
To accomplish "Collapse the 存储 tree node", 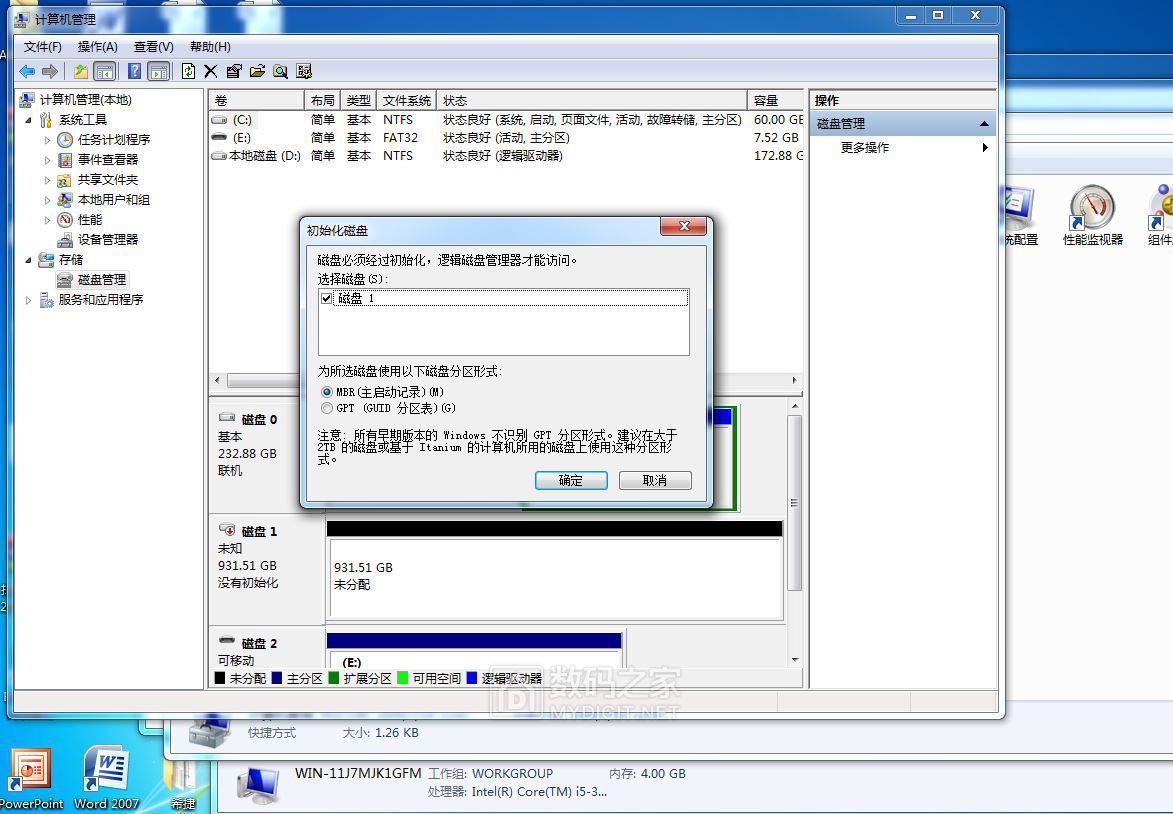I will pyautogui.click(x=28, y=260).
